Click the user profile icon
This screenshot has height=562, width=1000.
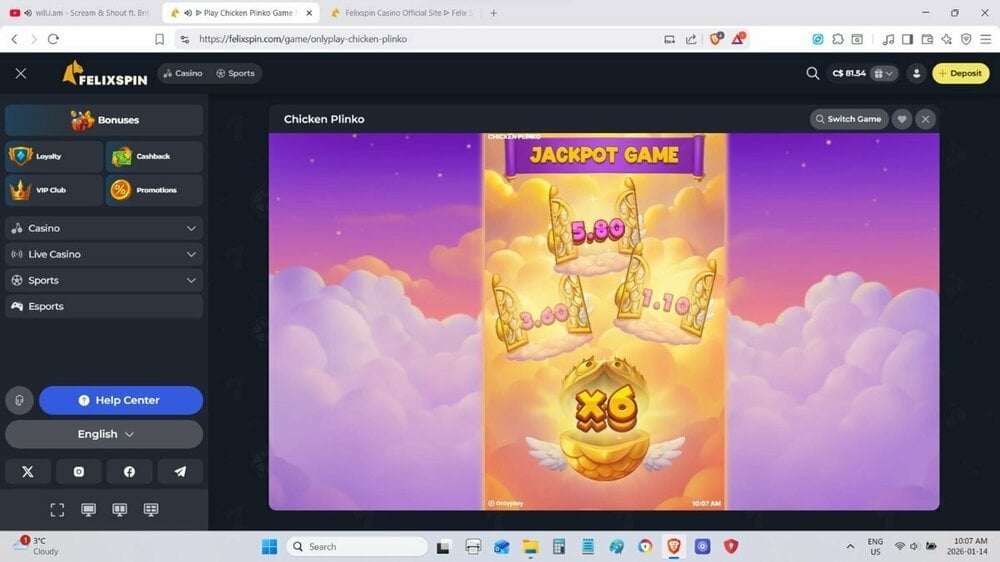[916, 73]
